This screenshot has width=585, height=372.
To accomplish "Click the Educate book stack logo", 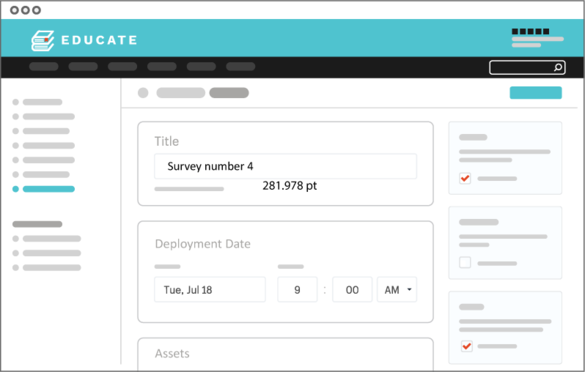I will click(x=43, y=41).
